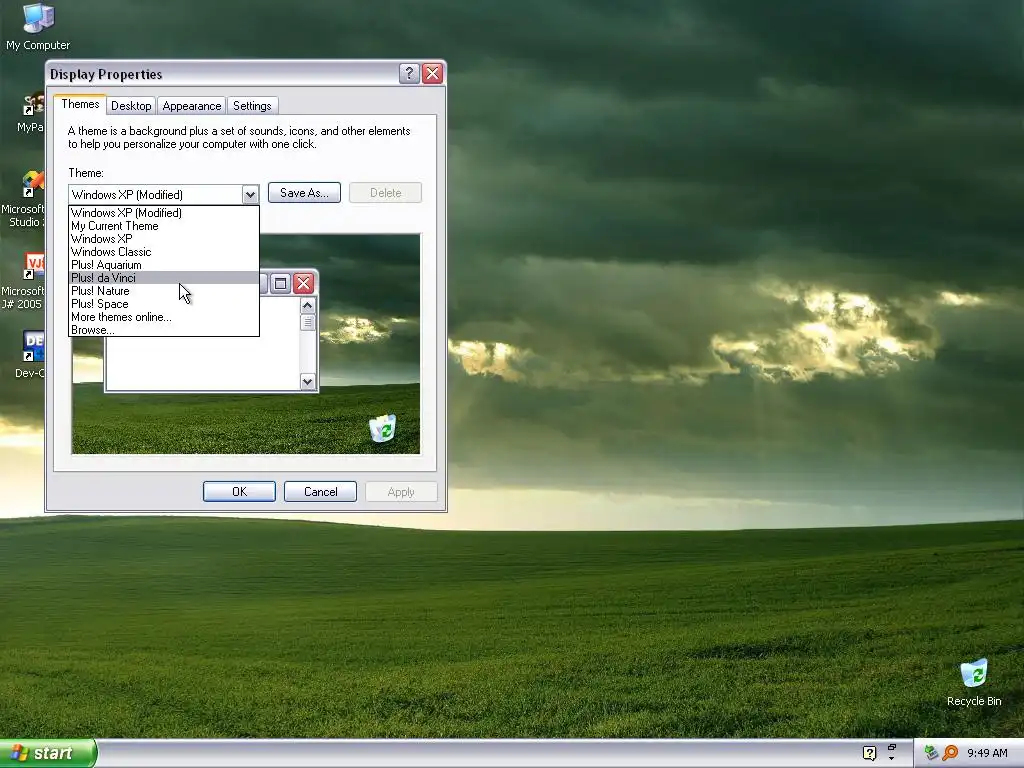The height and width of the screenshot is (768, 1024).
Task: Confirm with the OK button
Action: (x=239, y=492)
